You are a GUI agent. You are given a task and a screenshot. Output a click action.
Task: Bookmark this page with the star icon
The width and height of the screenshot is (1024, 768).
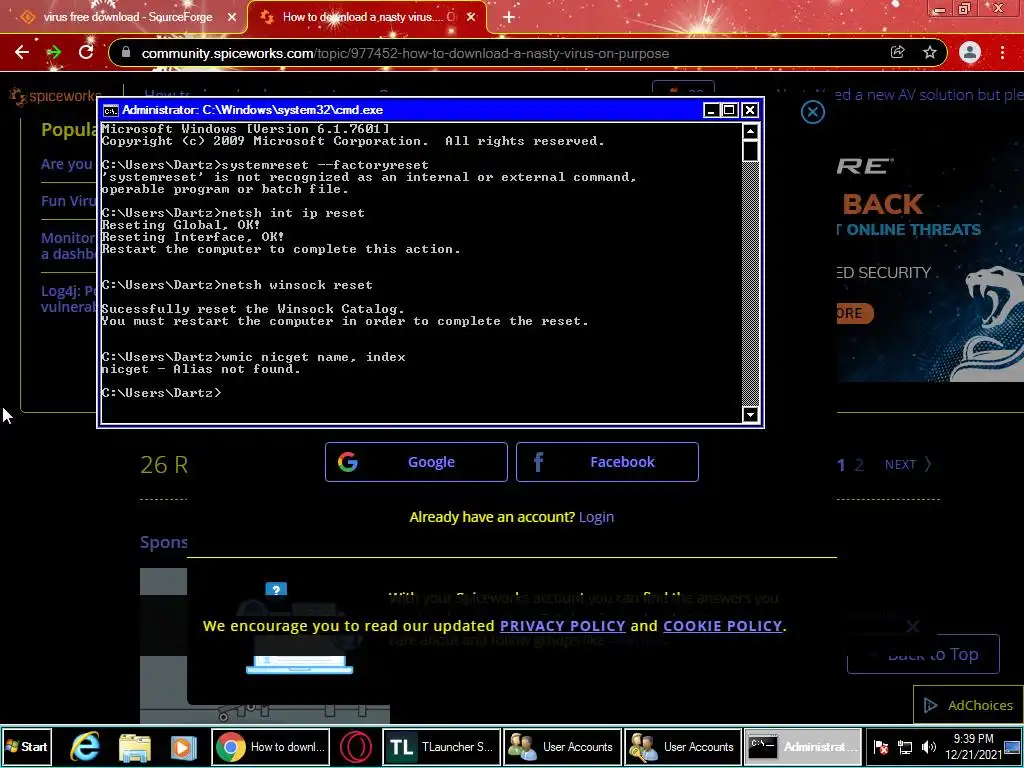click(930, 53)
